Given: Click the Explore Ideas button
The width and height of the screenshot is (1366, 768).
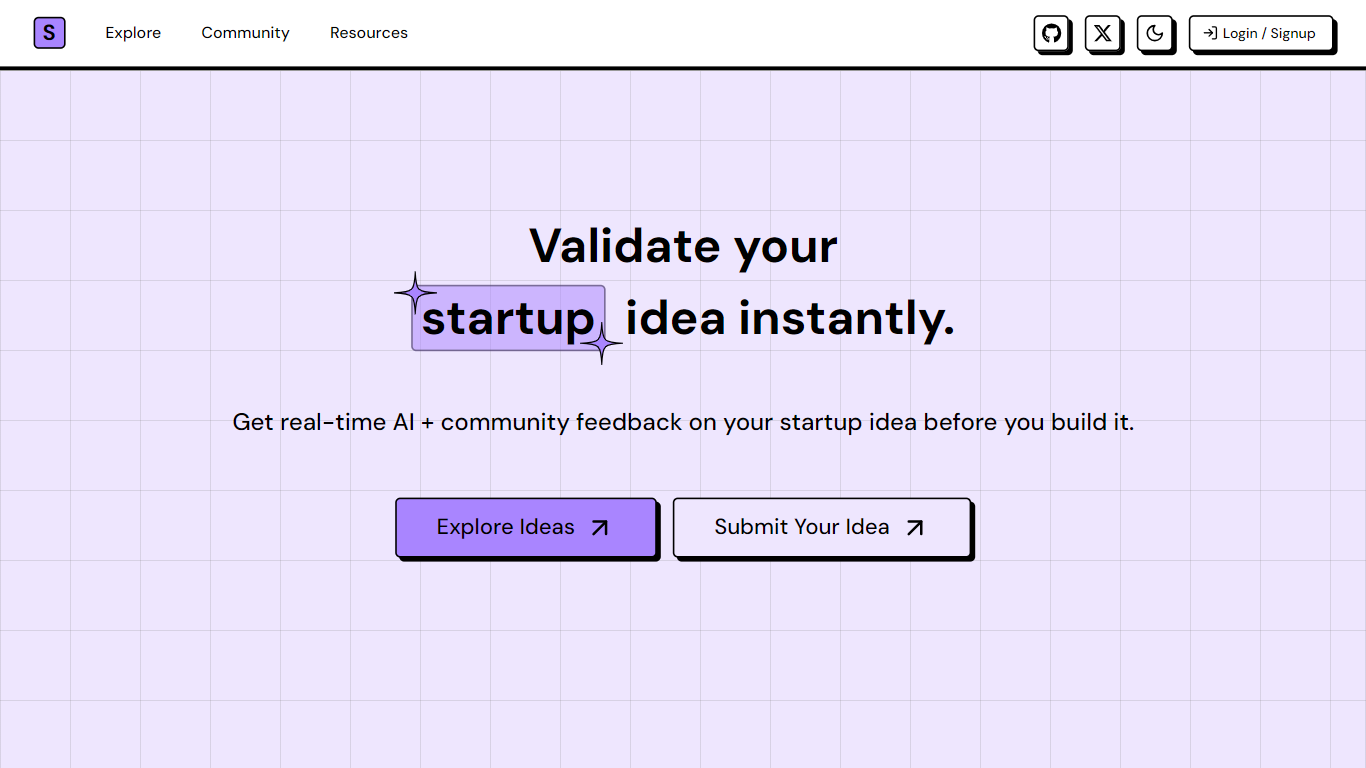Looking at the screenshot, I should click(526, 527).
